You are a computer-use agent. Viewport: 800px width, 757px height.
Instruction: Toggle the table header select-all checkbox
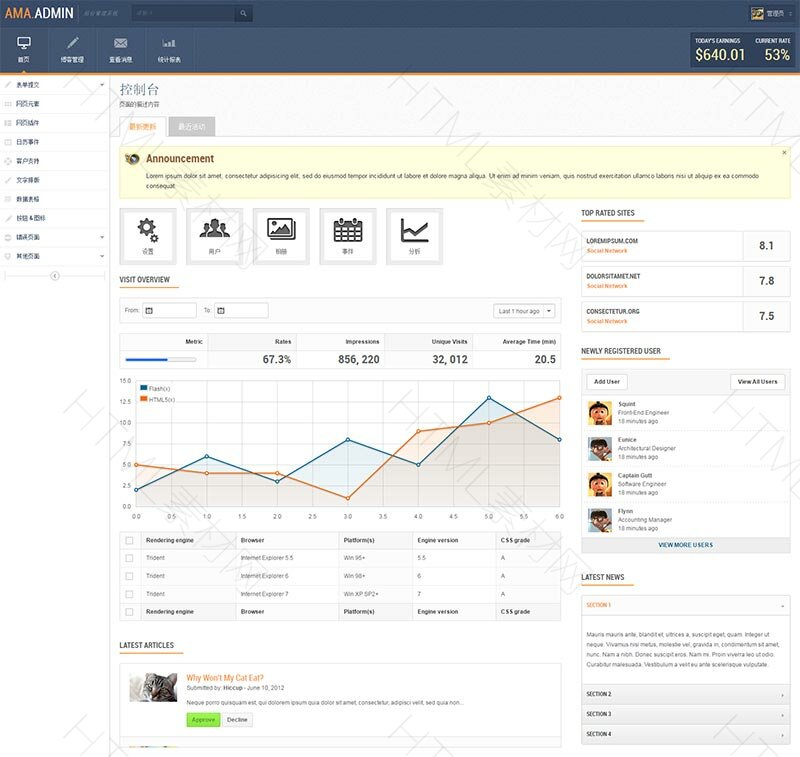[129, 540]
